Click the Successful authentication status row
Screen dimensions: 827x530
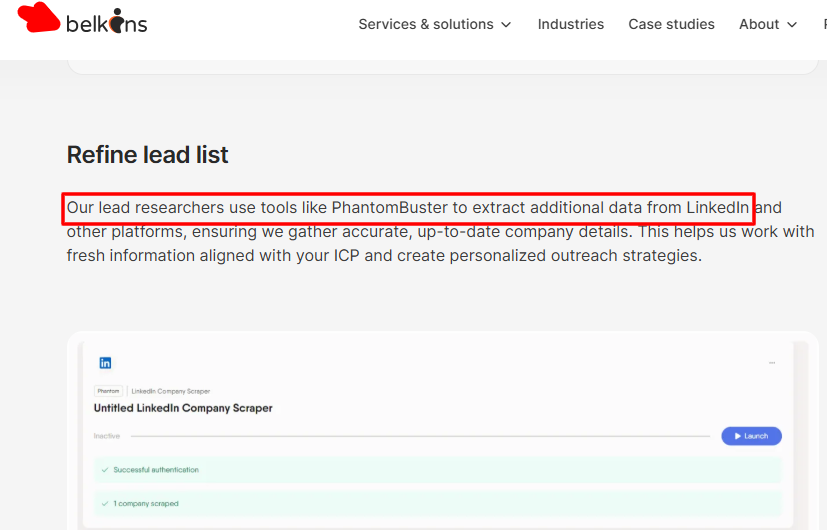pyautogui.click(x=438, y=469)
